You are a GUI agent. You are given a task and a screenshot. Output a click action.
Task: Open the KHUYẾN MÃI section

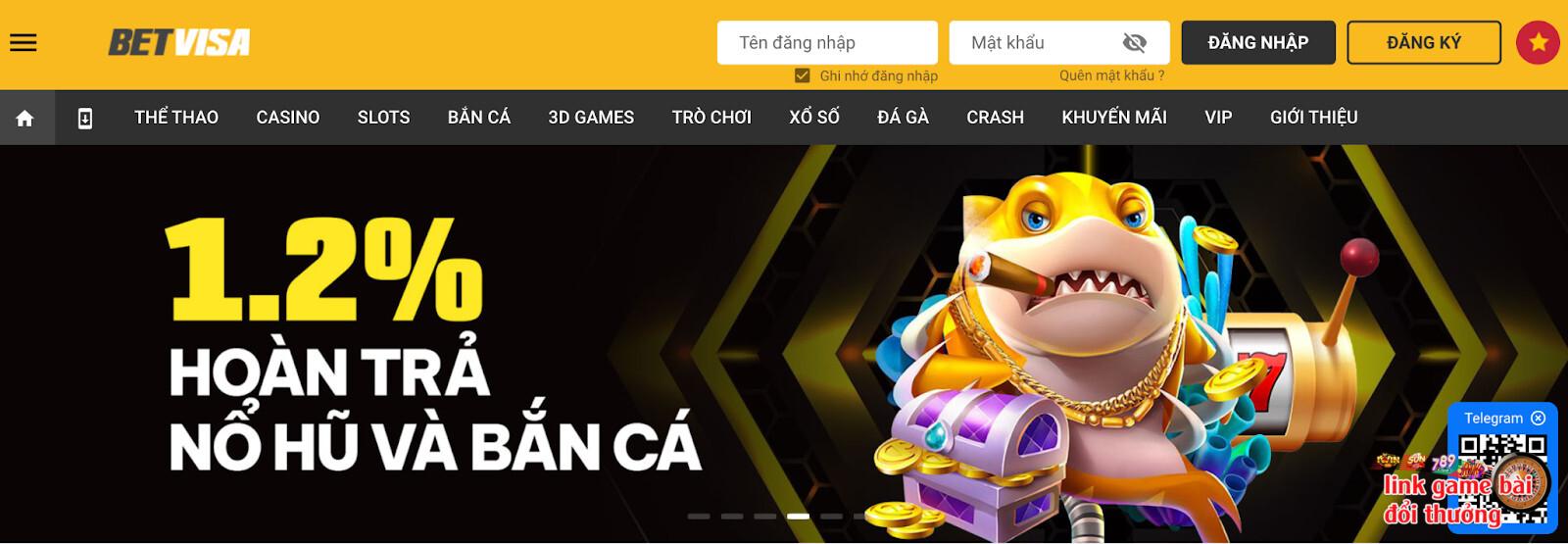click(x=1114, y=118)
